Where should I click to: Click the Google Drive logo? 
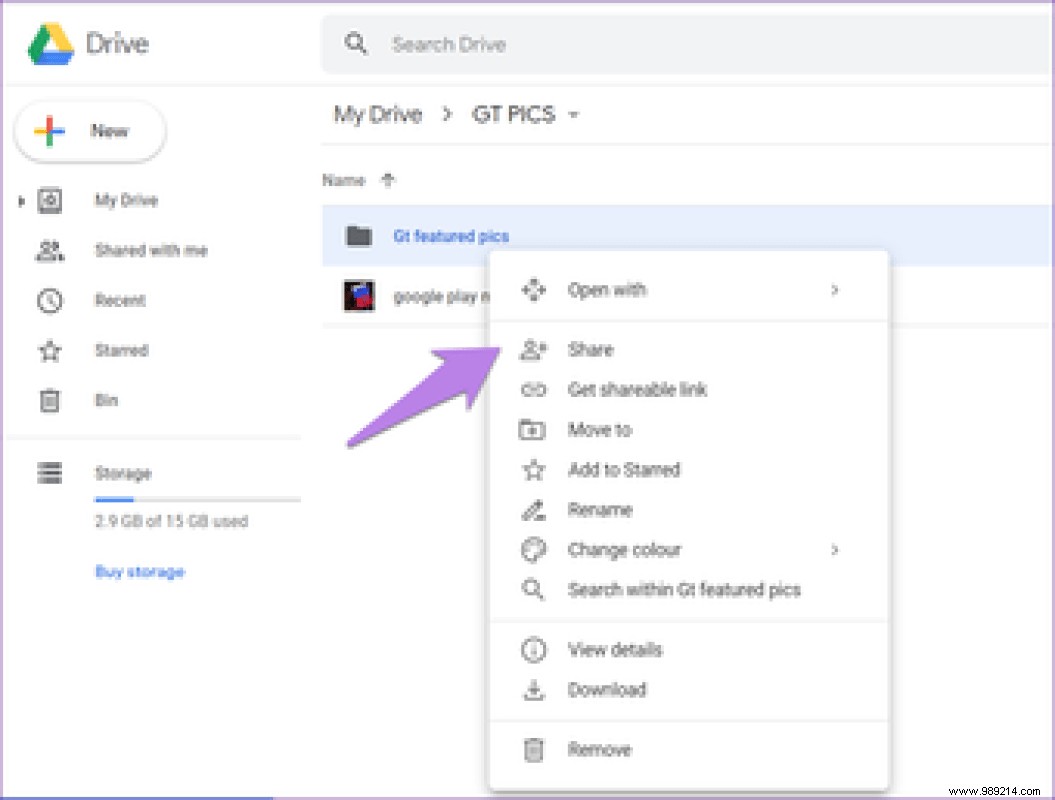tap(53, 43)
